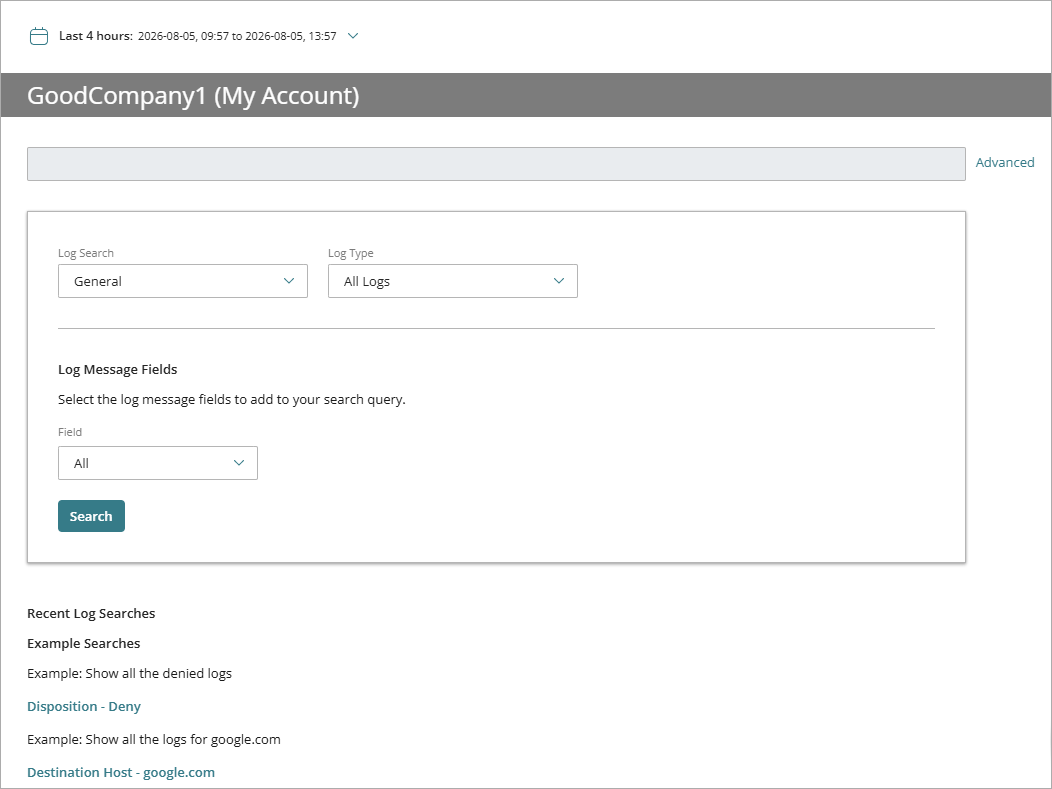Run the Destination Host - google.com example
The height and width of the screenshot is (789, 1052).
point(121,772)
